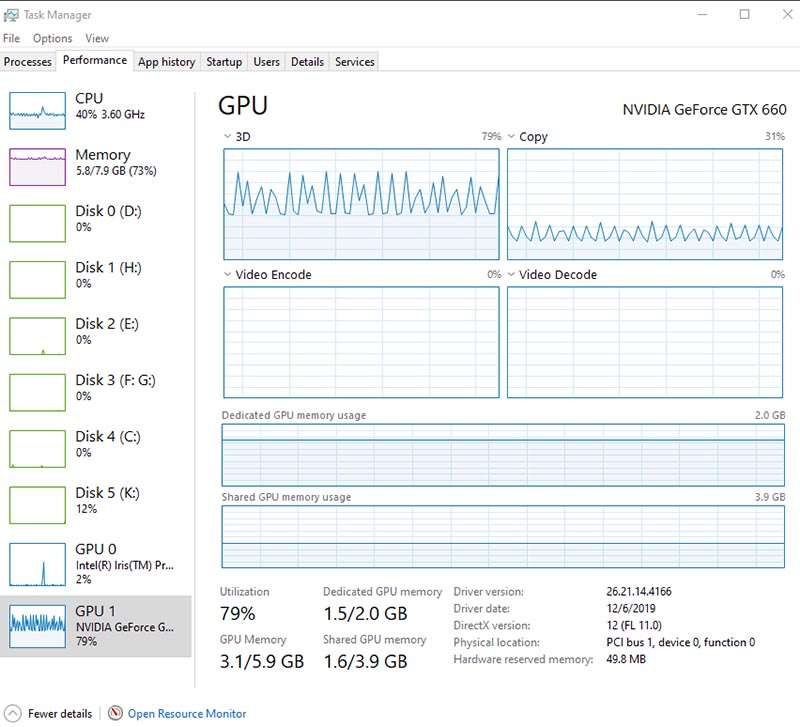Open the 3D engine dropdown chevron
Viewport: 800px width, 727px height.
(228, 136)
